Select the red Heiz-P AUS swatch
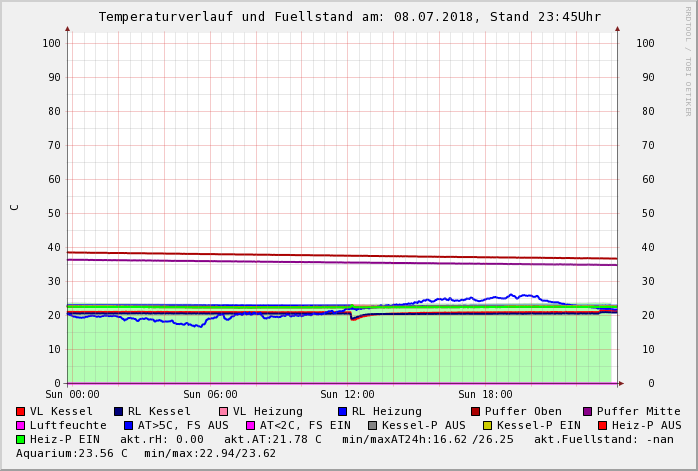This screenshot has width=698, height=471. 603,425
